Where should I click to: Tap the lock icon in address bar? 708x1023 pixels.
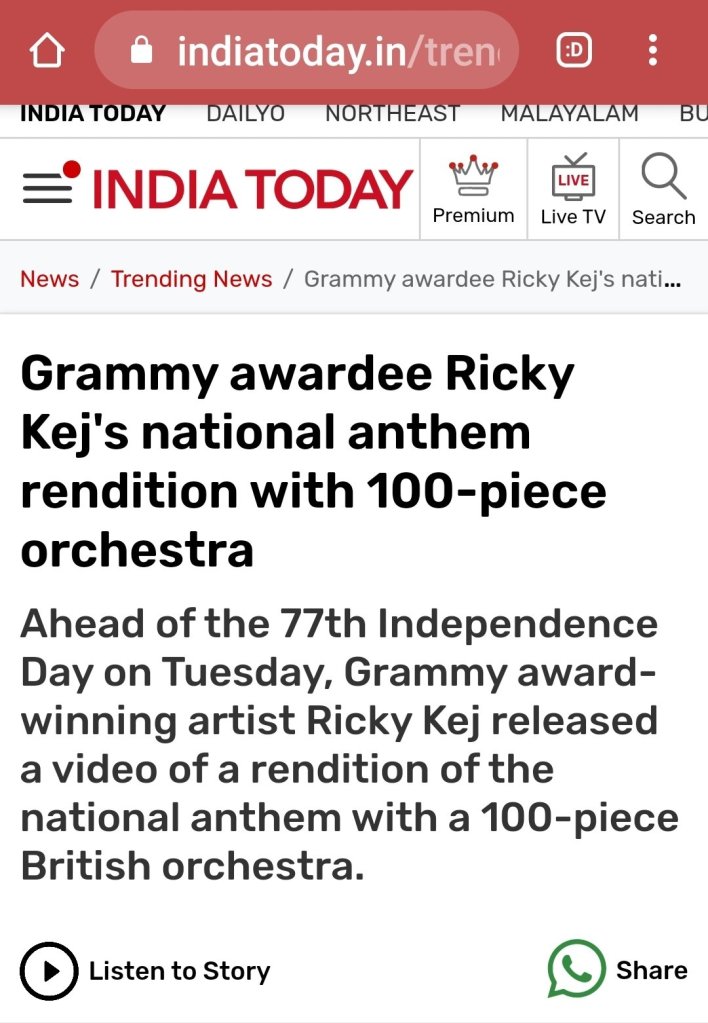[x=142, y=51]
